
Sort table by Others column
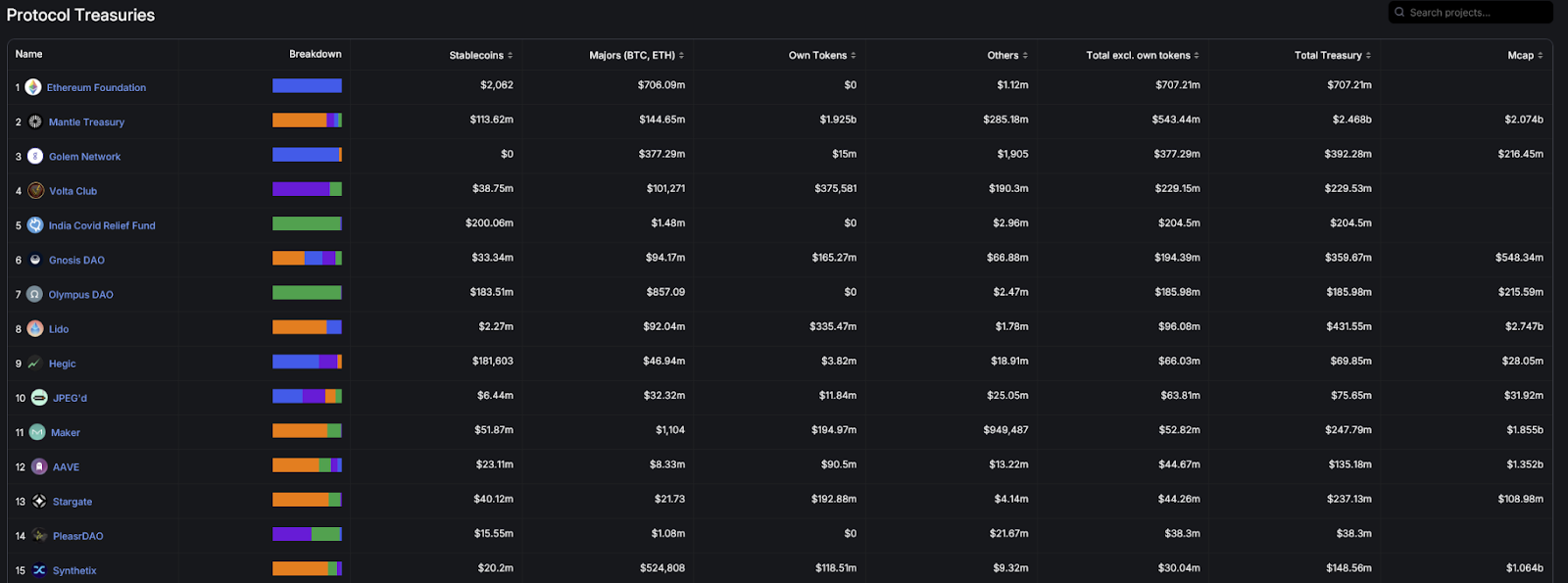[1007, 55]
